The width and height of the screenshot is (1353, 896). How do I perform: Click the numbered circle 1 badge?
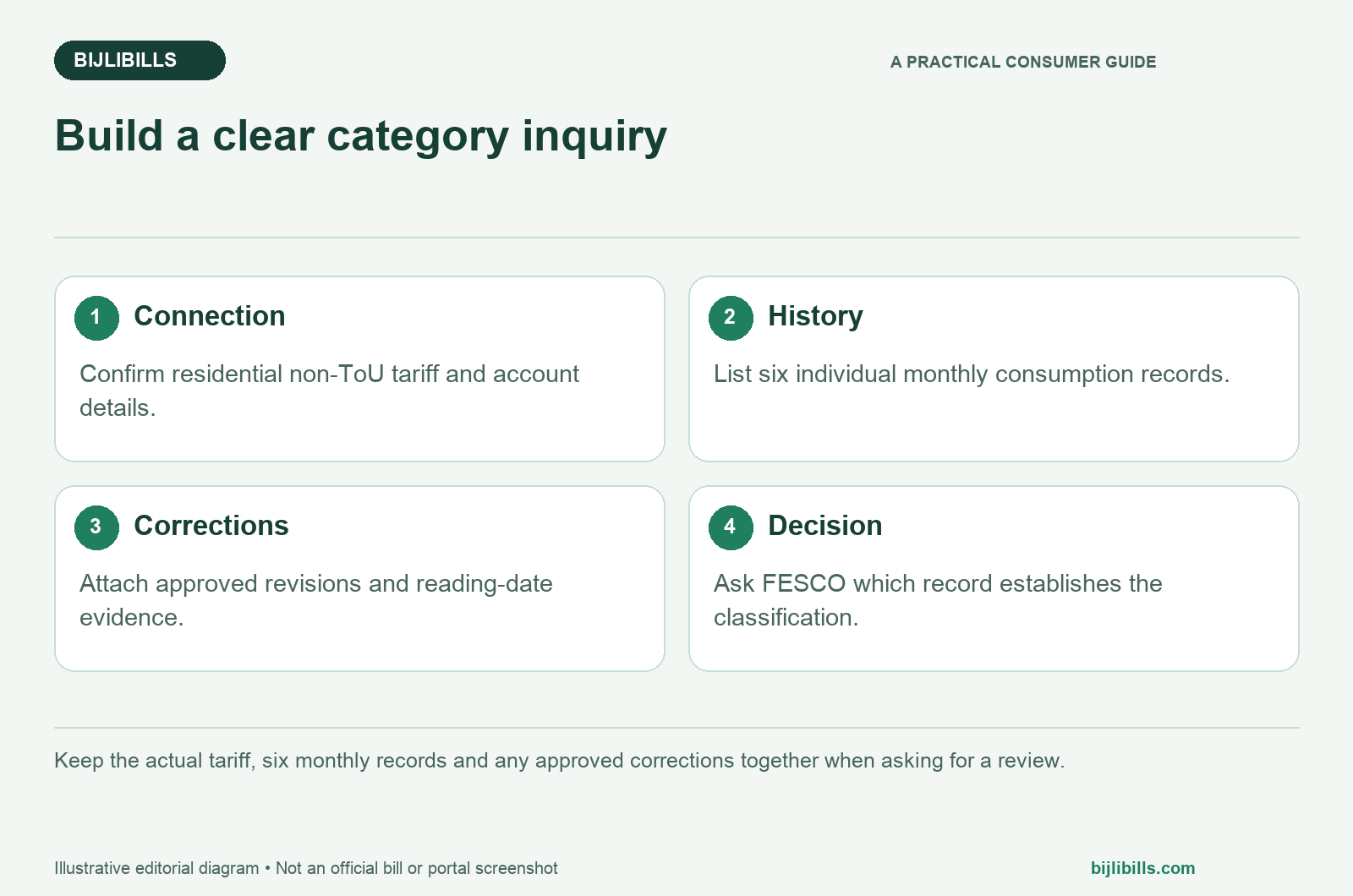[x=96, y=318]
